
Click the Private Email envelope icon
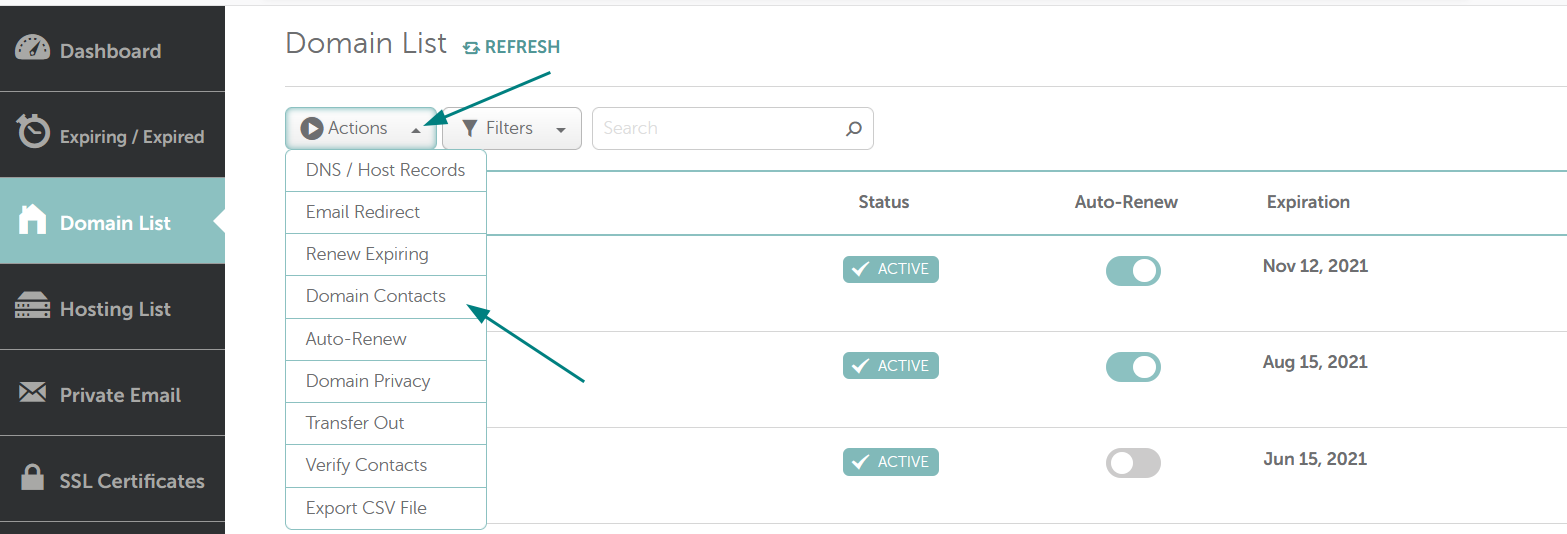[33, 392]
